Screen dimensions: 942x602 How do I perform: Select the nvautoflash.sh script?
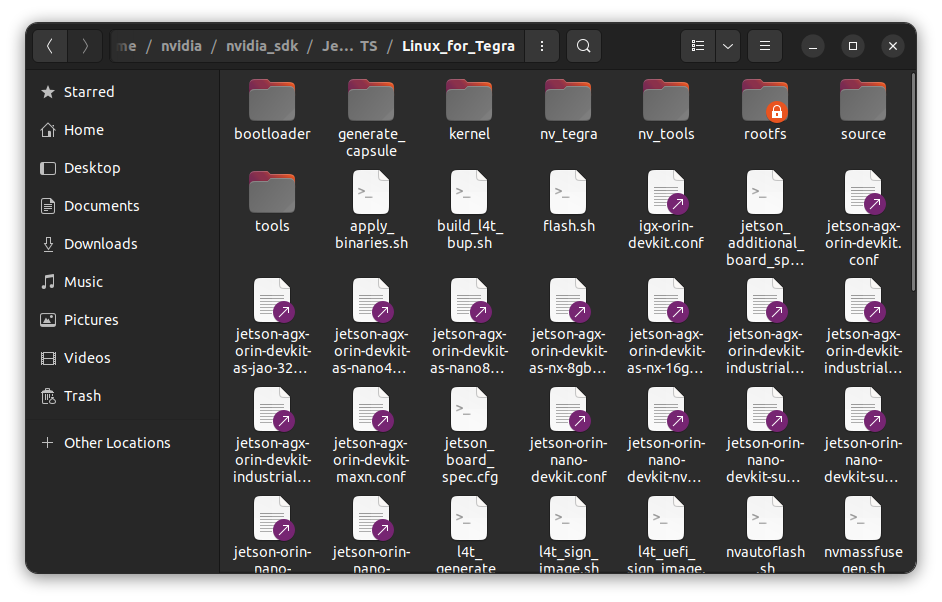click(x=765, y=534)
